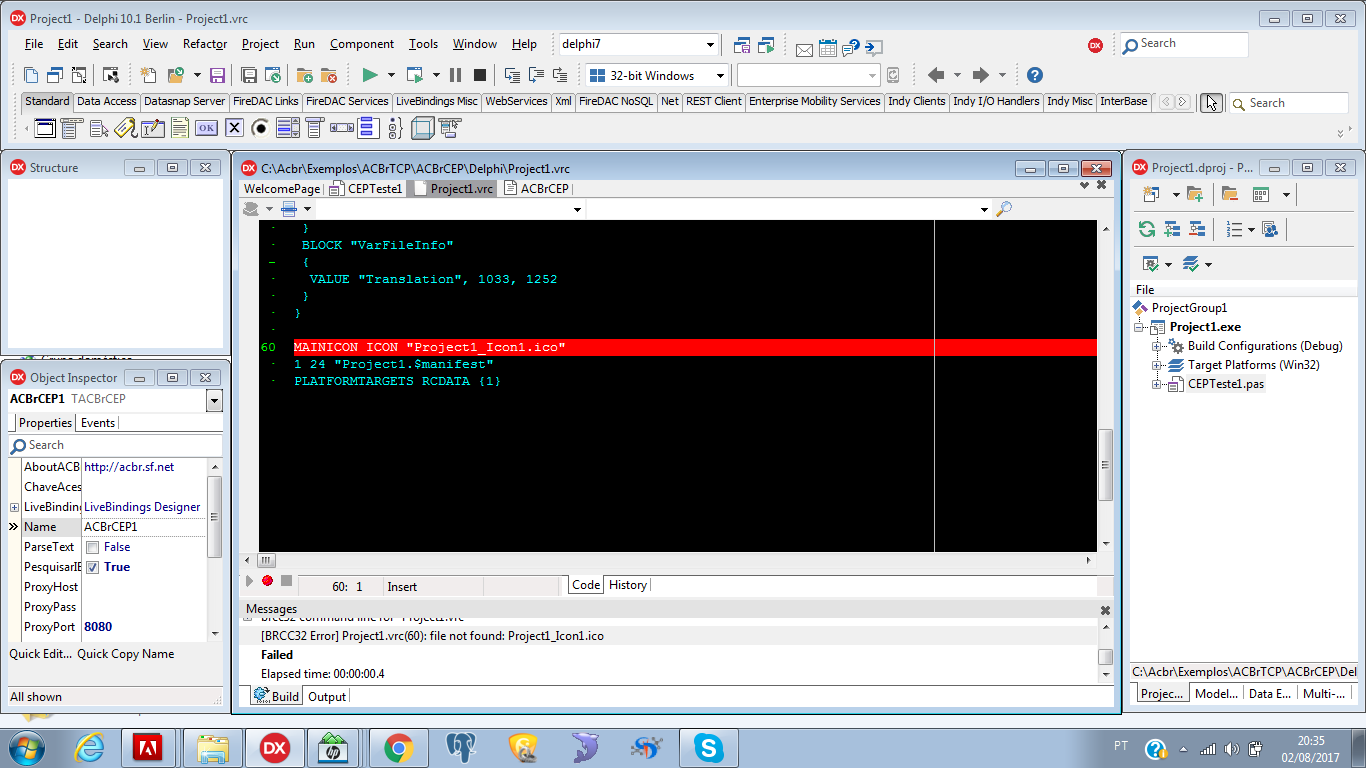Screen dimensions: 1366x768
Task: Select the TMemo component in palette
Action: (x=179, y=128)
